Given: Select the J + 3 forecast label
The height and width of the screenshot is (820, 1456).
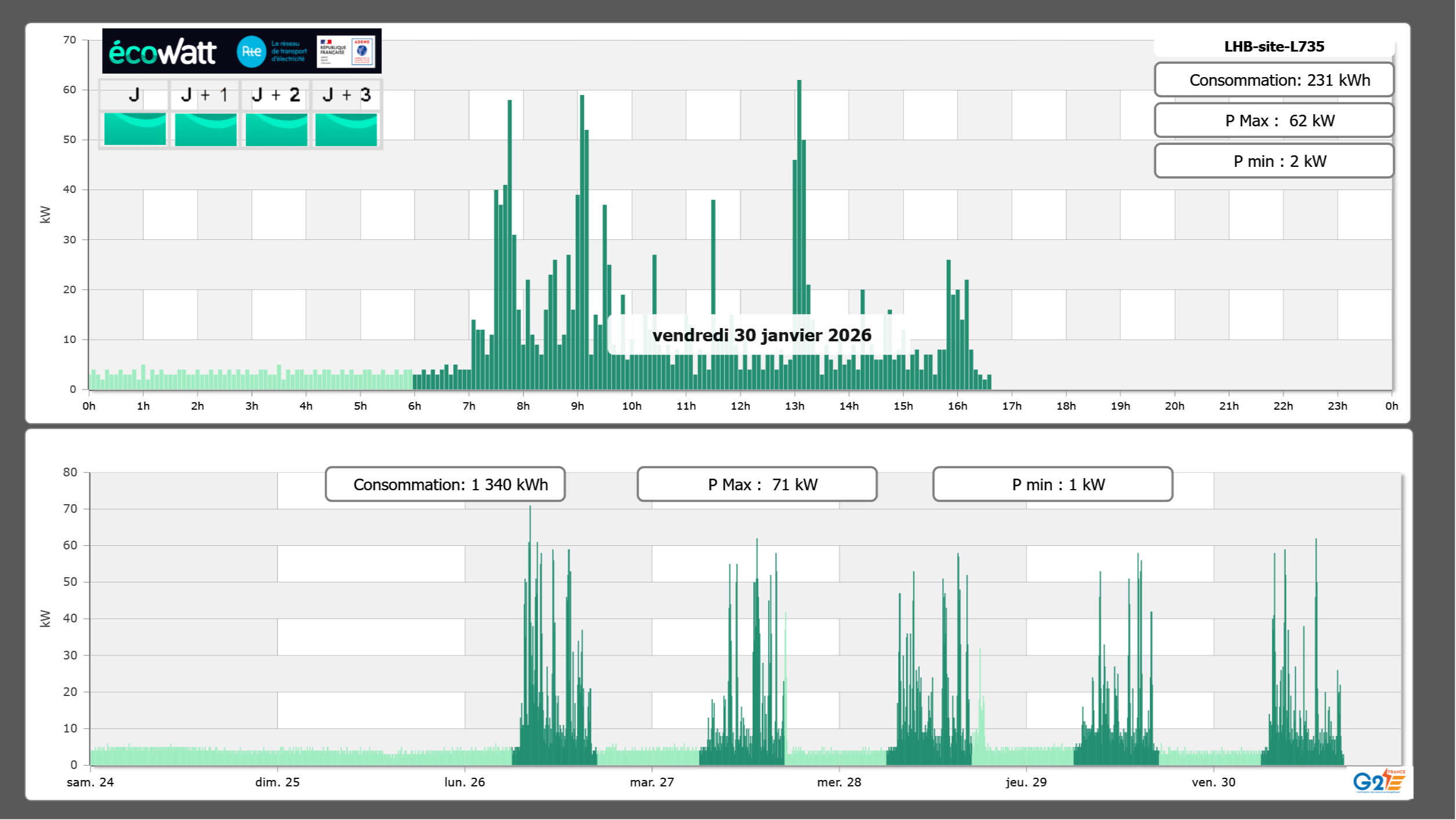Looking at the screenshot, I should point(346,95).
